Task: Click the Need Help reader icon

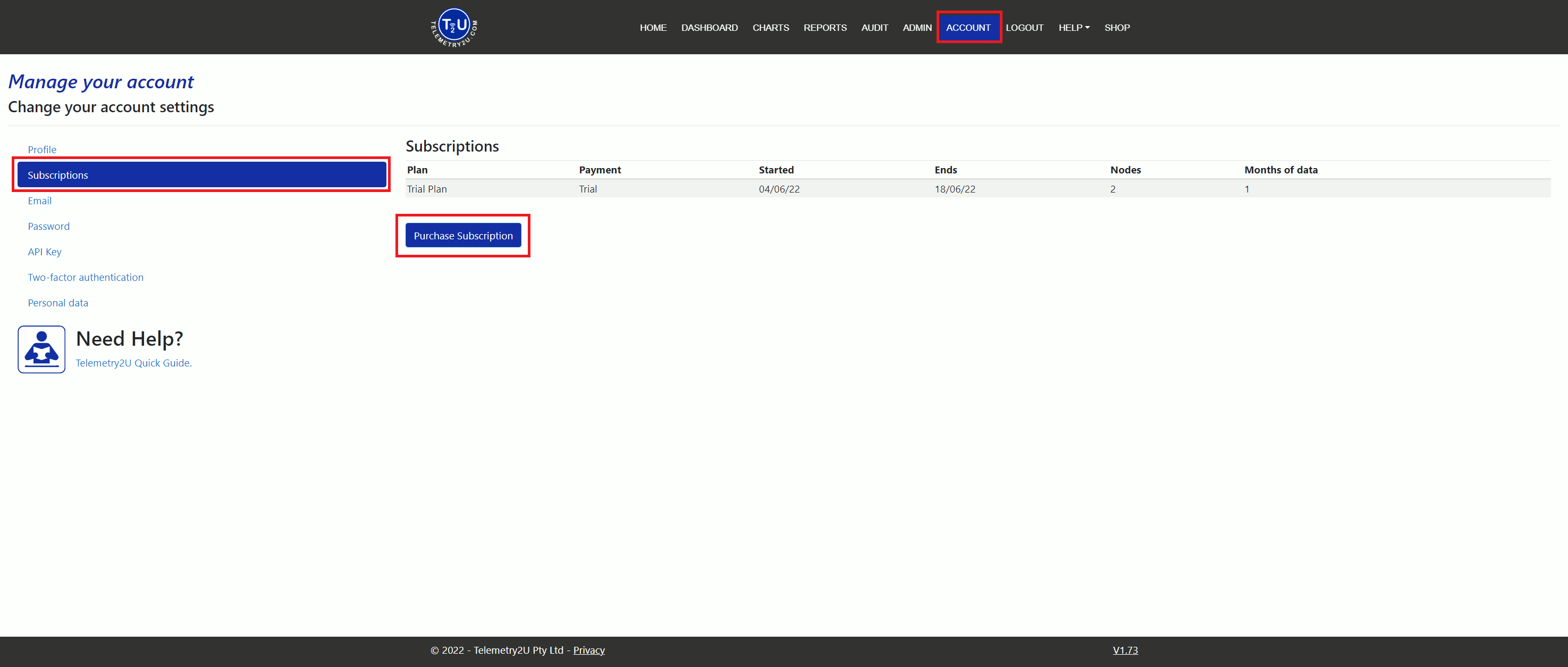Action: click(41, 349)
